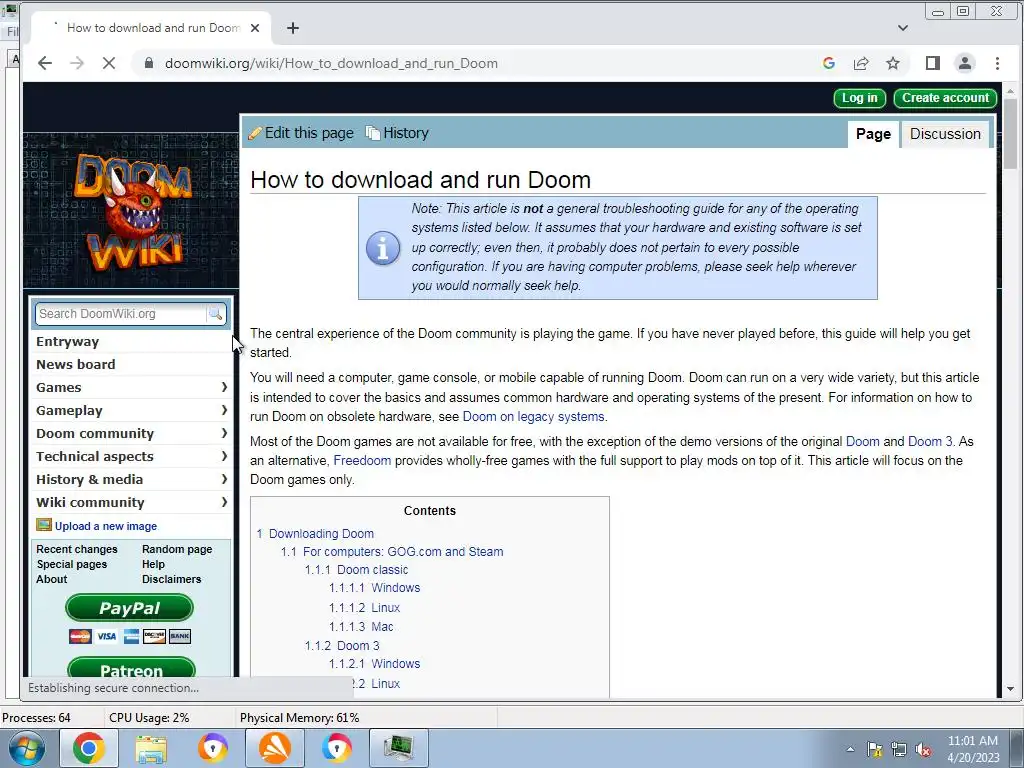Bookmark this page with the star
1024x768 pixels.
pyautogui.click(x=893, y=63)
